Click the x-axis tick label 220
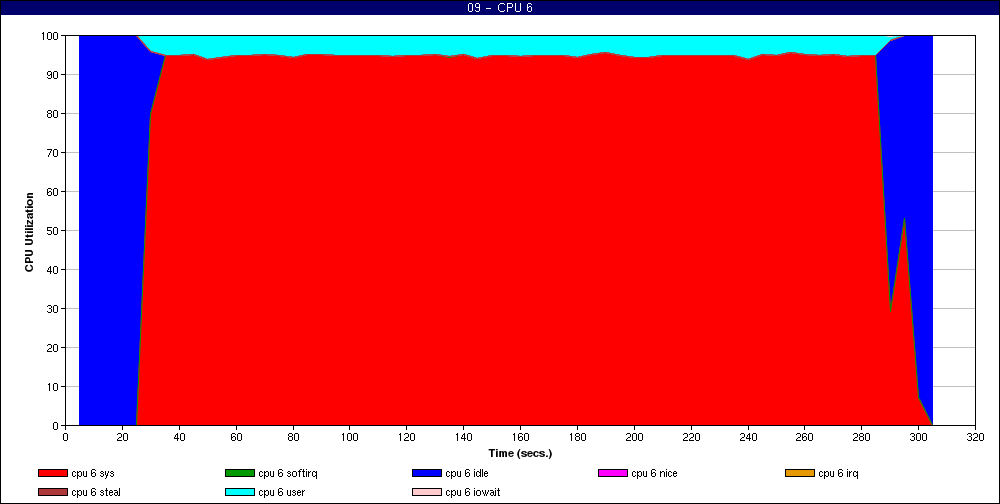 point(691,437)
